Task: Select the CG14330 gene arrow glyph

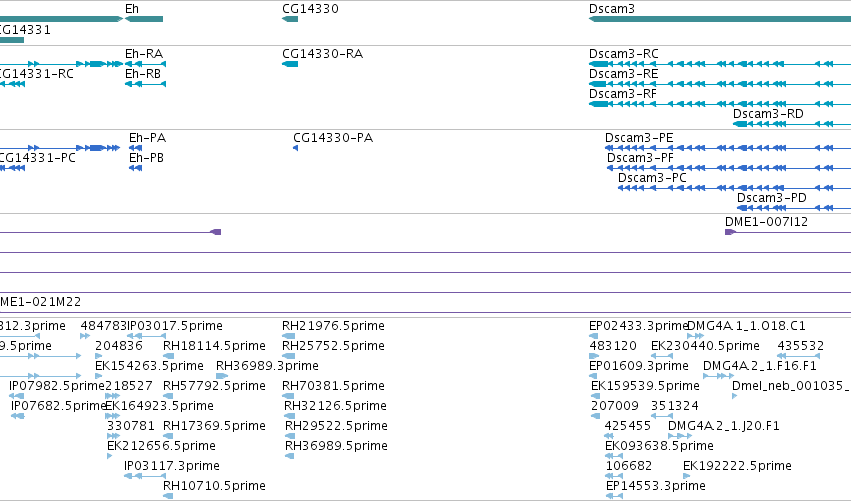Action: (x=290, y=19)
